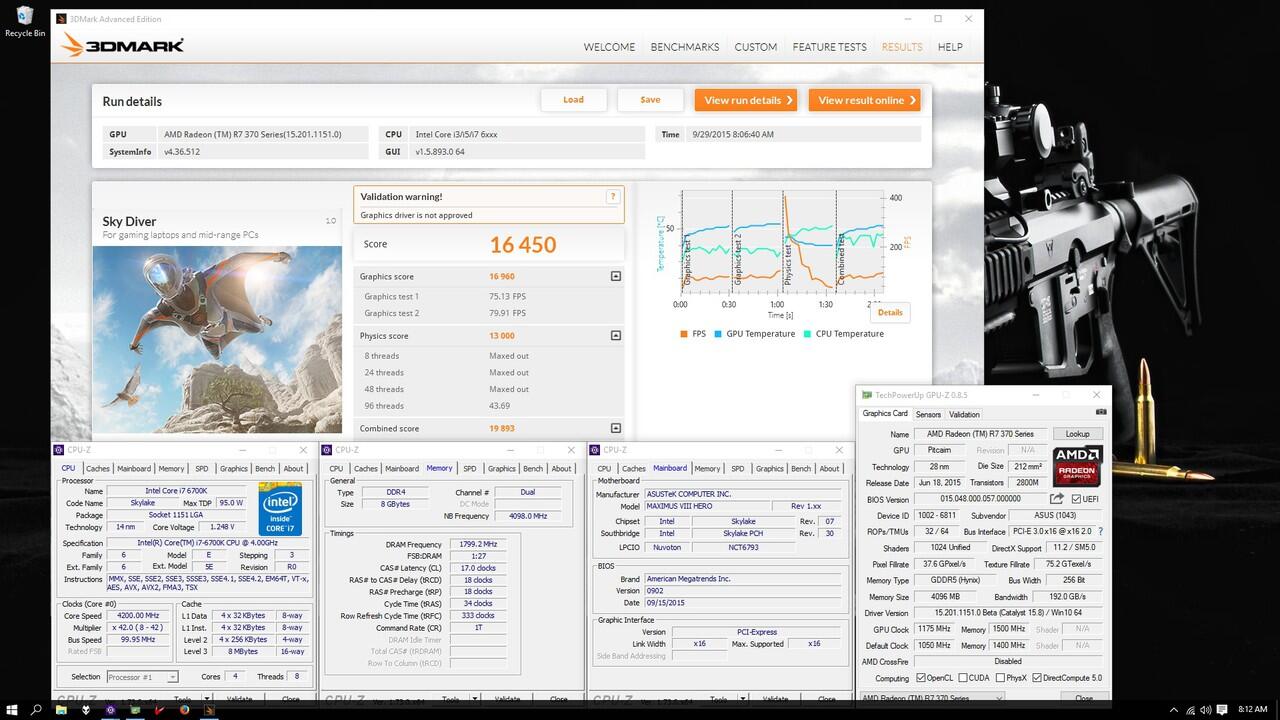1280x720 pixels.
Task: Open Graphics tab in the Mainboard CPU-Z window
Action: point(770,468)
